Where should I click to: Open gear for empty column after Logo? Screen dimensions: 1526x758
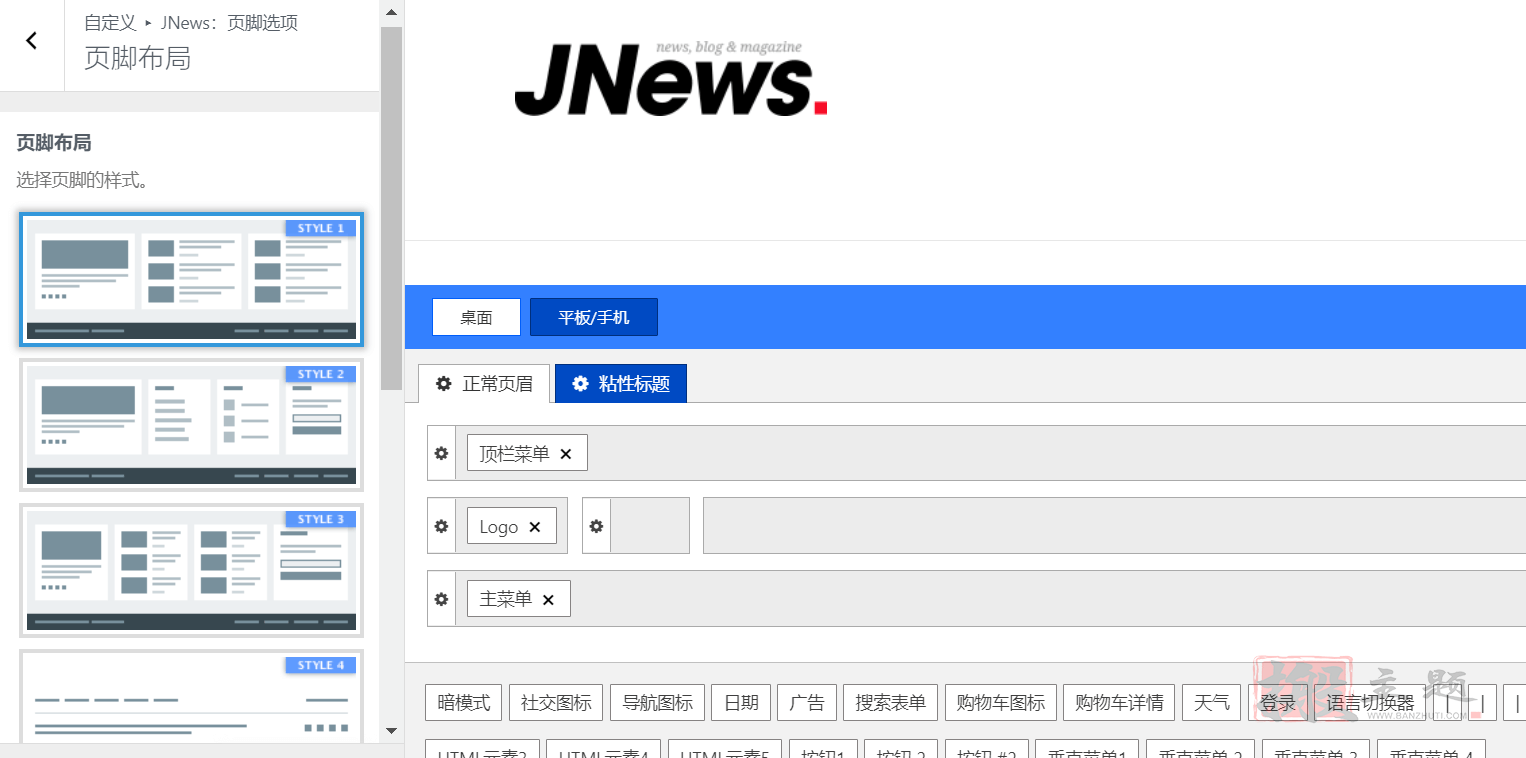coord(596,526)
